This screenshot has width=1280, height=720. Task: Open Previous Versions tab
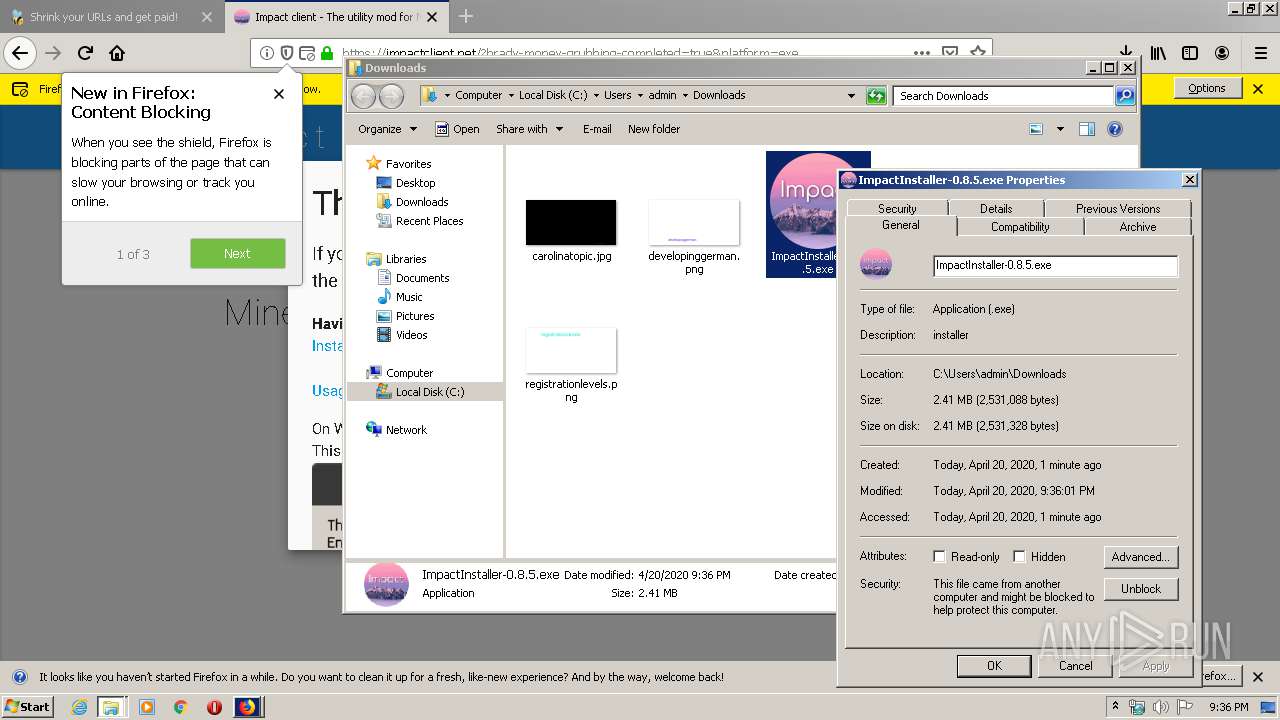pyautogui.click(x=1118, y=208)
